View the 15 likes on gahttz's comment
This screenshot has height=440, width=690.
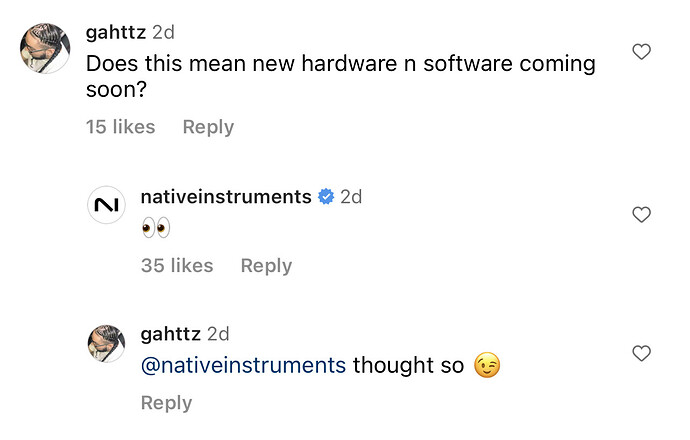(x=120, y=127)
